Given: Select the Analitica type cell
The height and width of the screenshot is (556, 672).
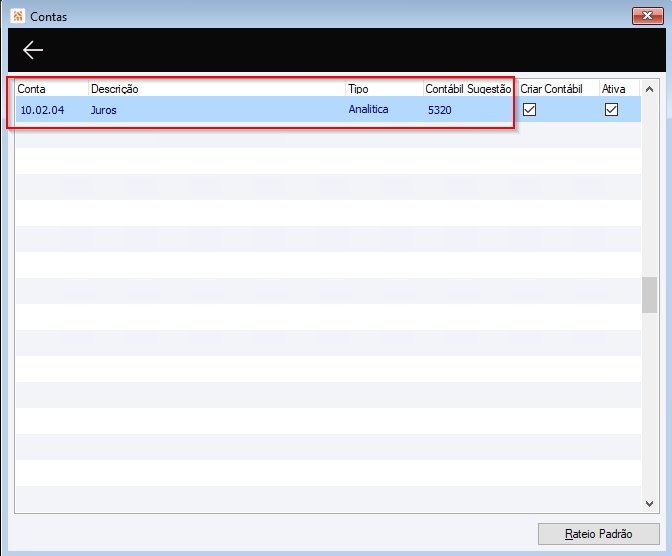Looking at the screenshot, I should click(x=384, y=109).
